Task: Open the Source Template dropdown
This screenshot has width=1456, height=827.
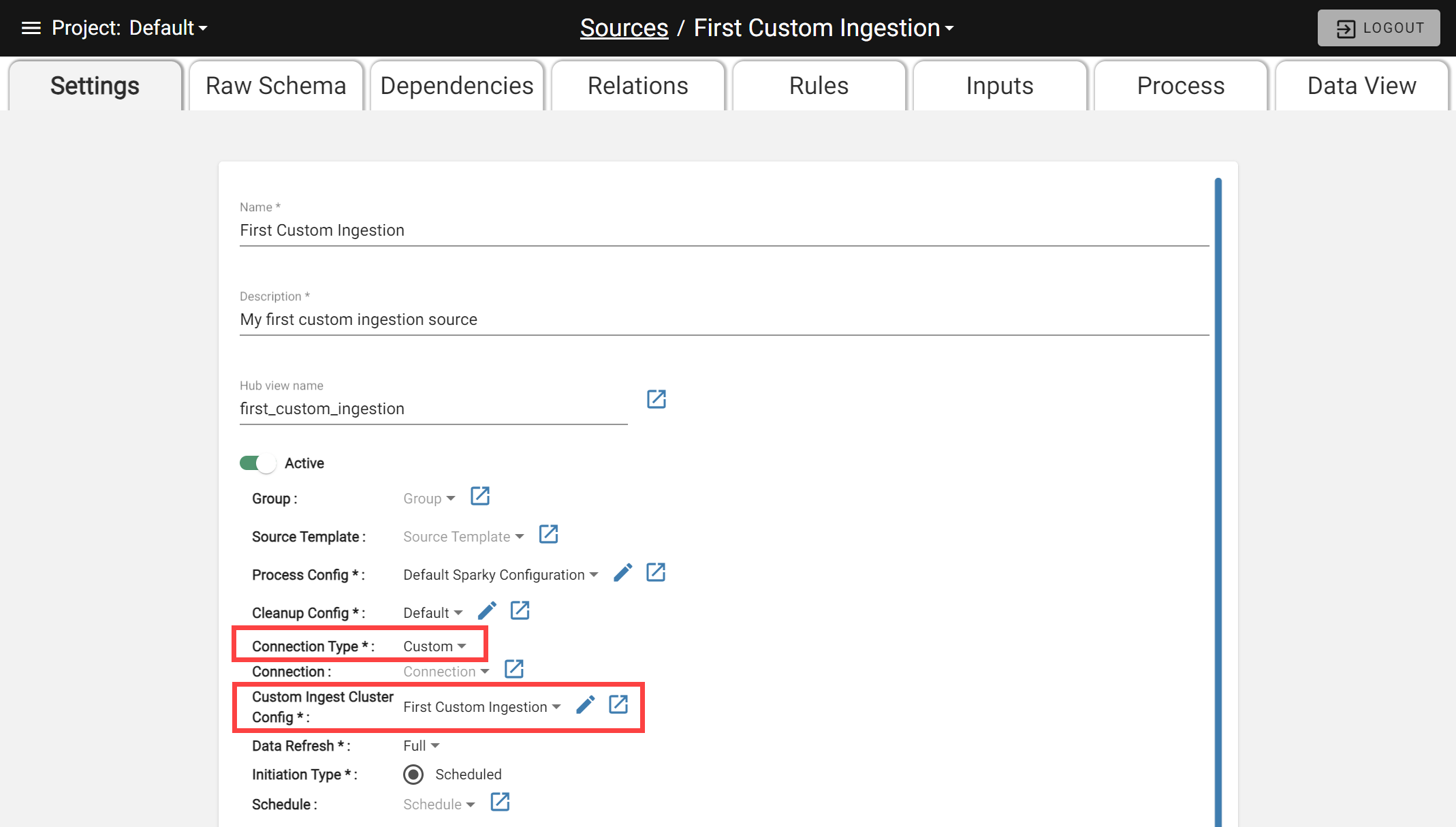Action: [x=464, y=537]
